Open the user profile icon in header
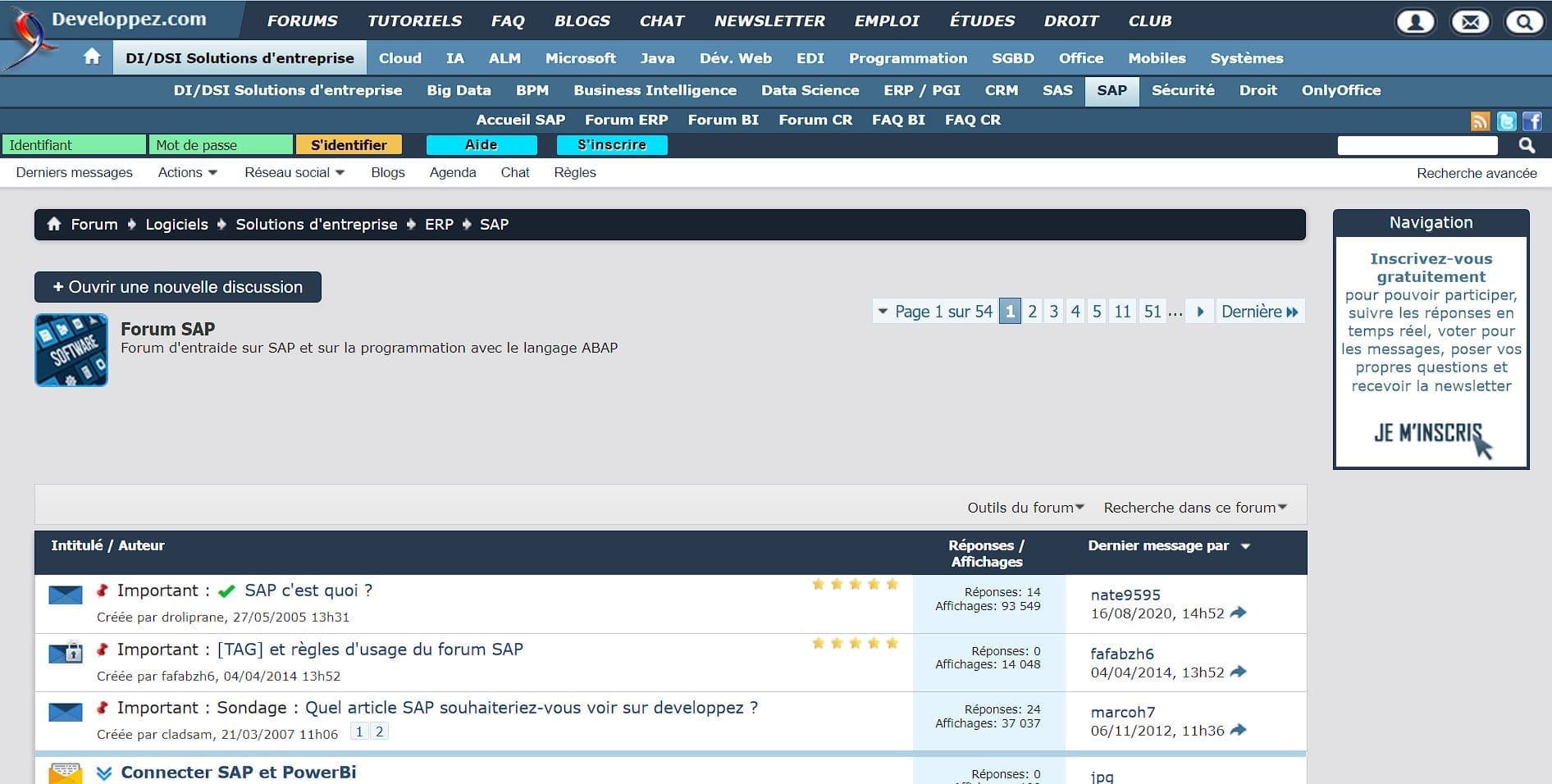Viewport: 1552px width, 784px height. [x=1415, y=21]
